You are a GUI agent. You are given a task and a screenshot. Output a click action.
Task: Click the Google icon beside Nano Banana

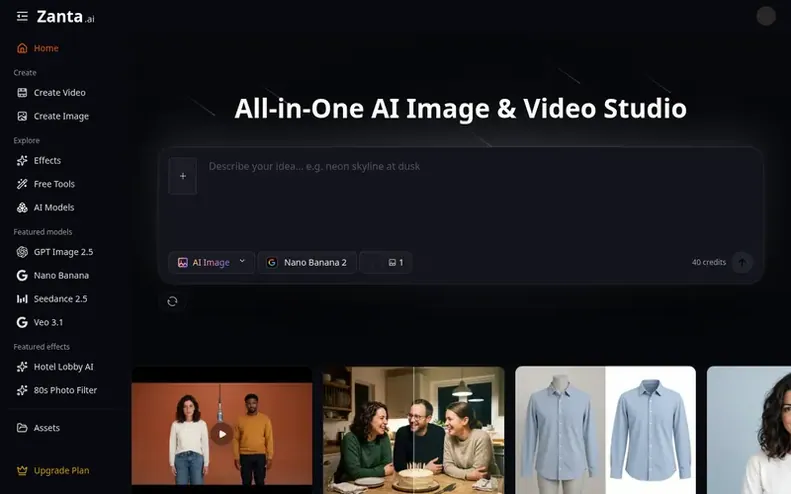point(22,276)
